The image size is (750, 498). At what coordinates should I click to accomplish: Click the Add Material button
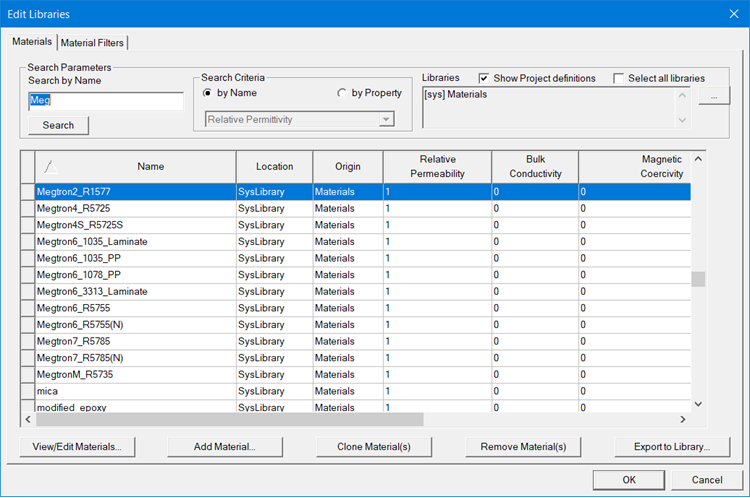(x=225, y=447)
